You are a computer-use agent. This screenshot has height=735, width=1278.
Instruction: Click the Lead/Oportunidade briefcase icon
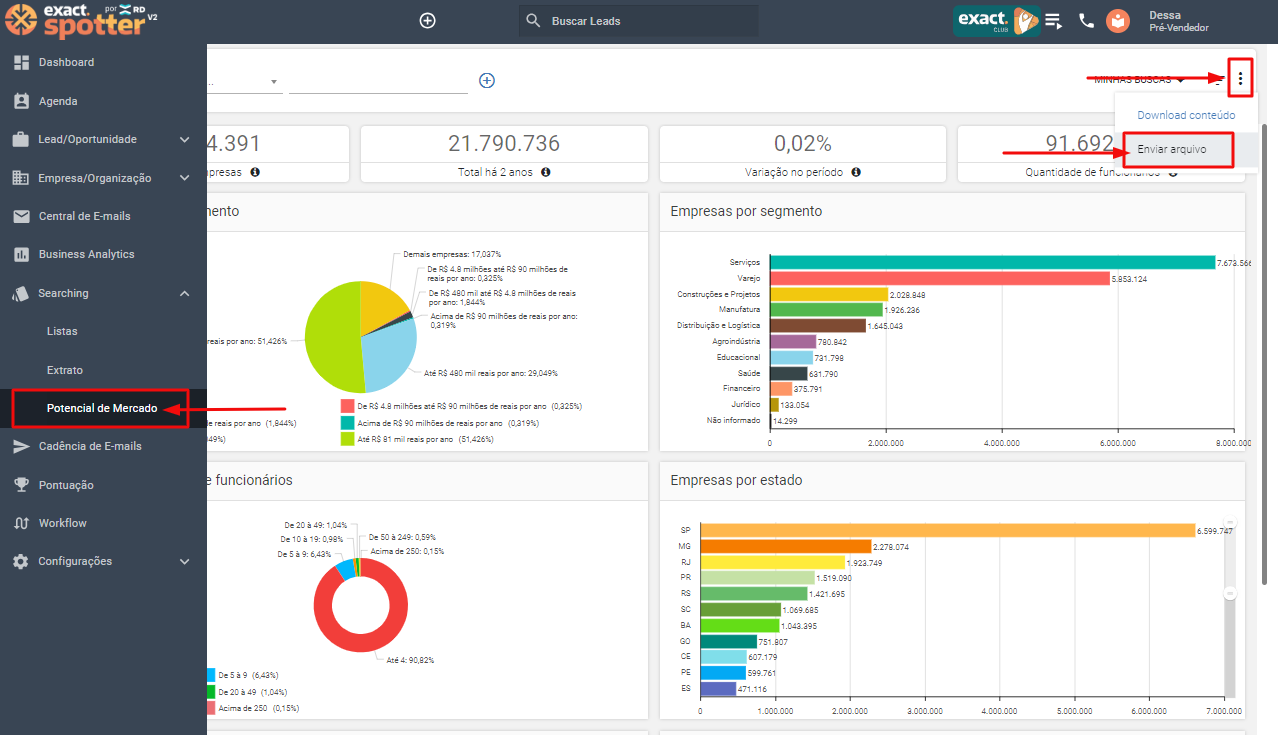[x=21, y=139]
